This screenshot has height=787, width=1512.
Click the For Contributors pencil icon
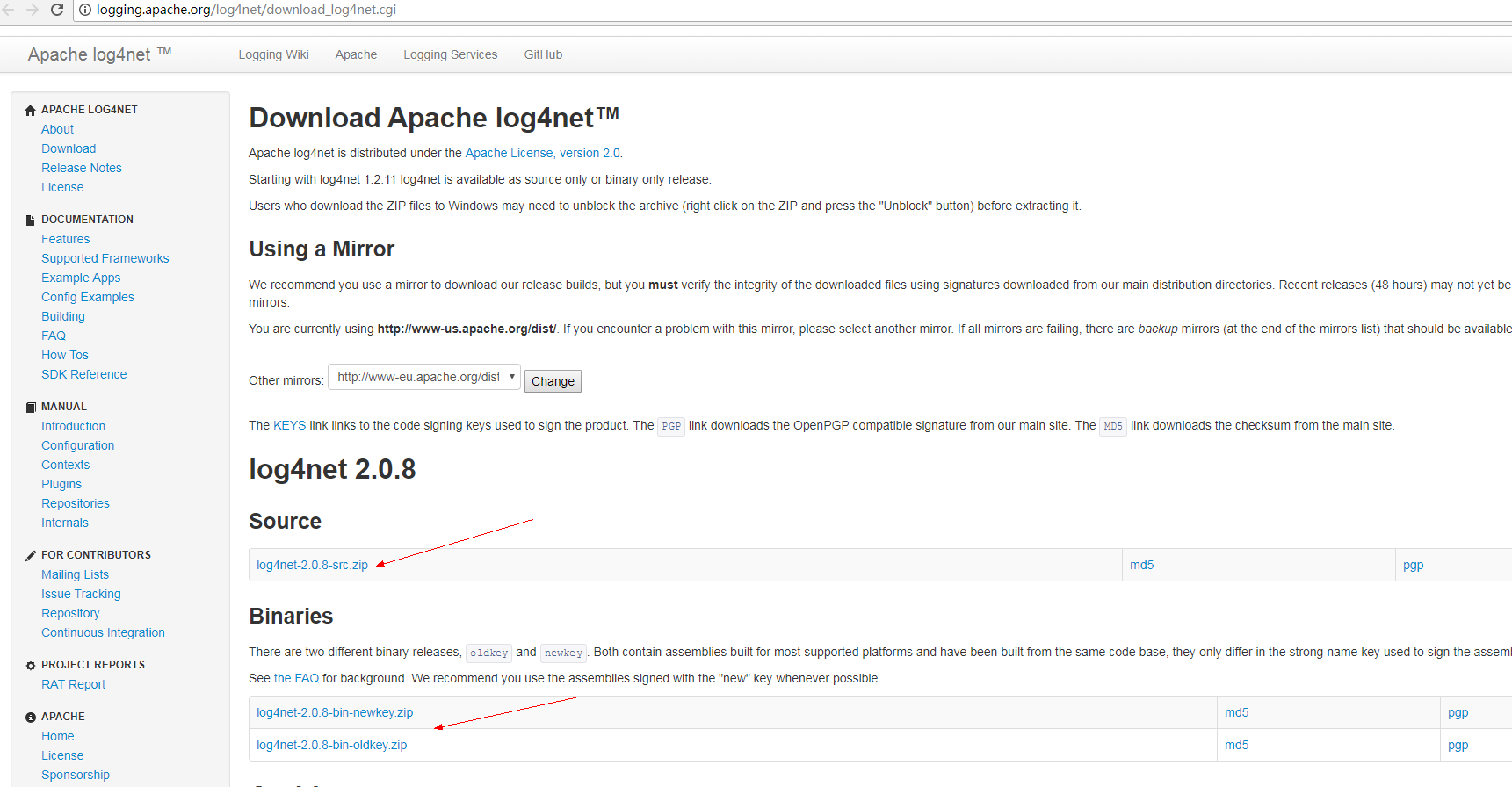(x=31, y=555)
